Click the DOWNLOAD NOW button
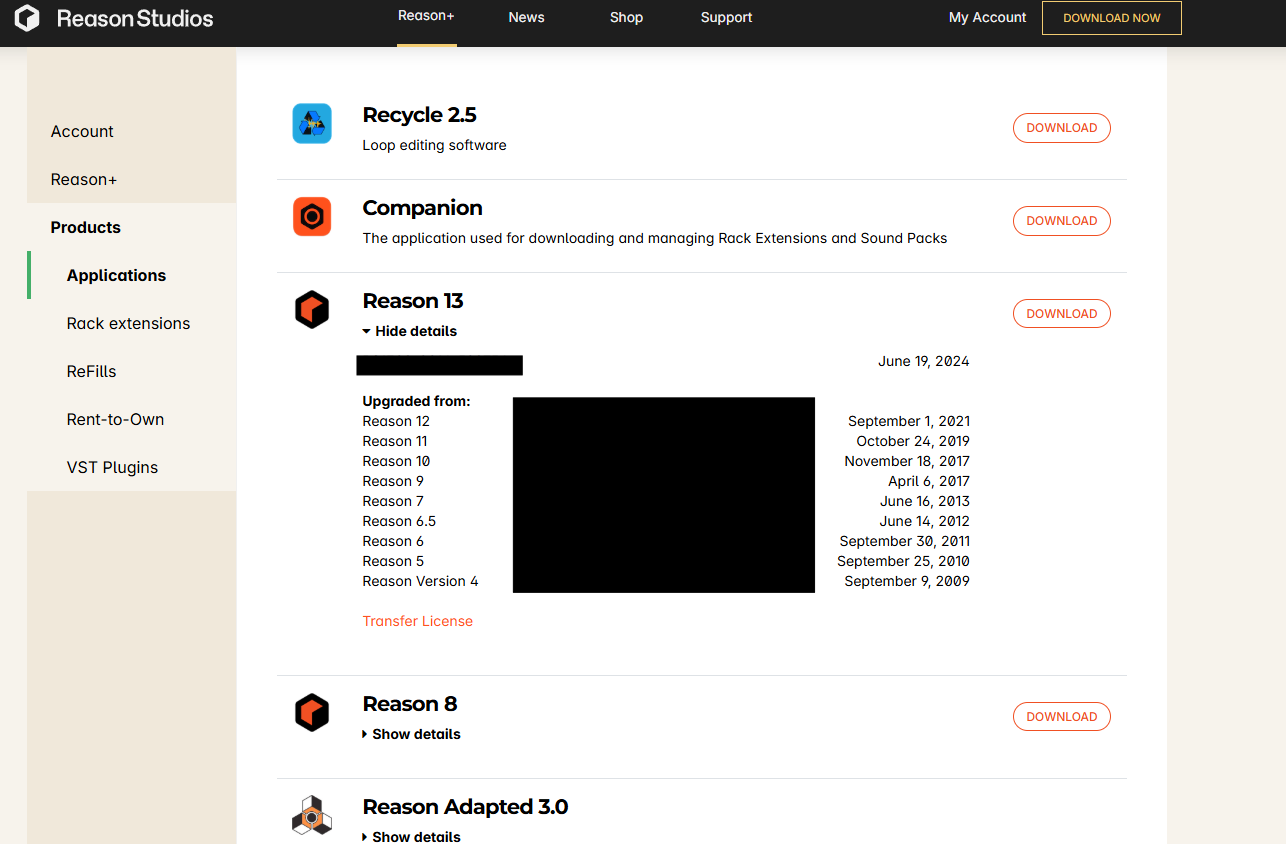The image size is (1286, 844). pyautogui.click(x=1112, y=18)
